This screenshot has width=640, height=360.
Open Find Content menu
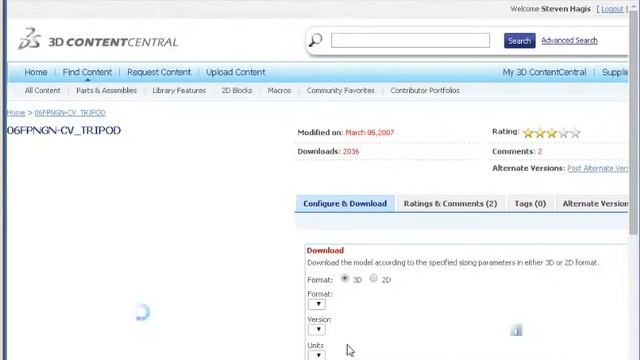87,72
